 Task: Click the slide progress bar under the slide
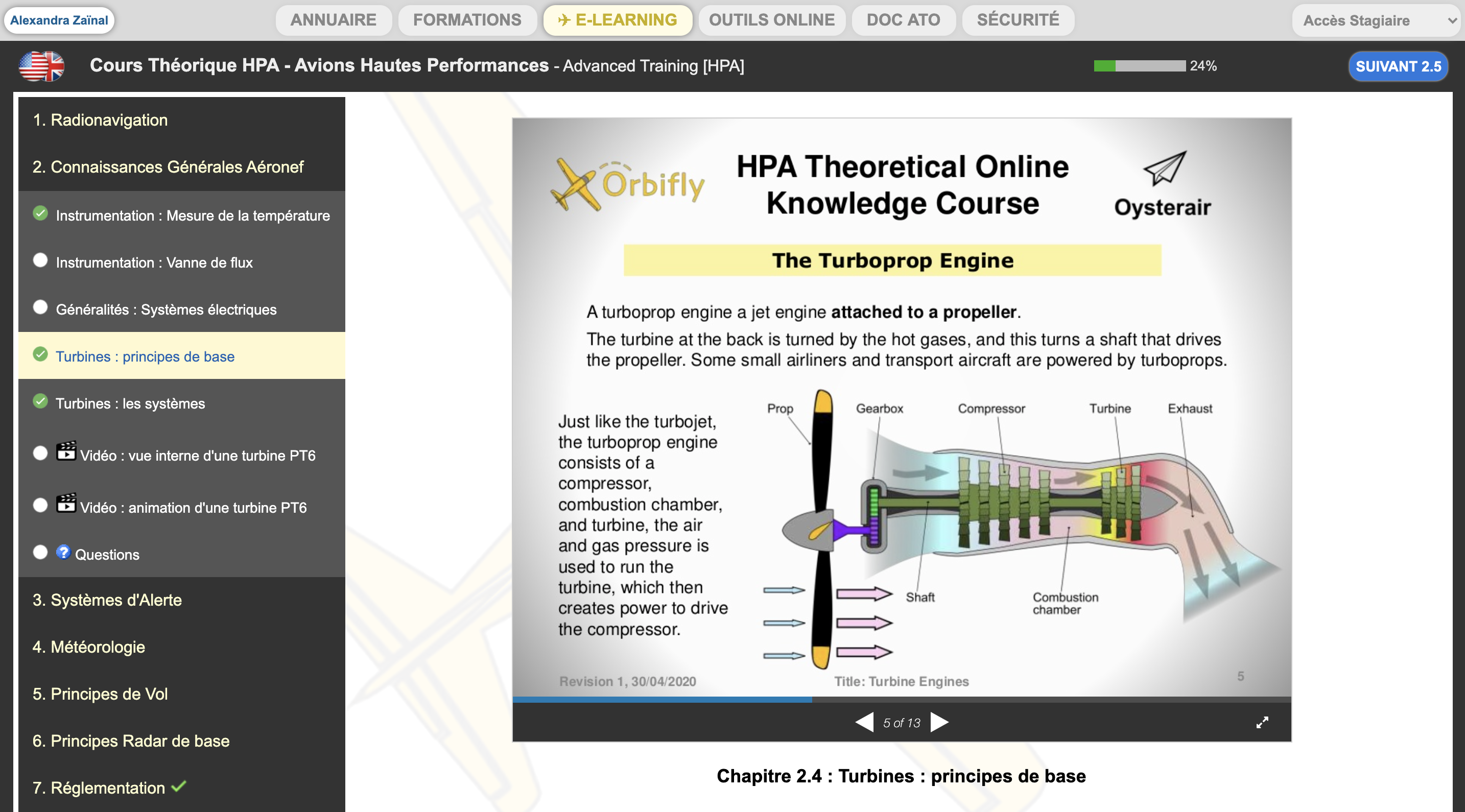(902, 700)
